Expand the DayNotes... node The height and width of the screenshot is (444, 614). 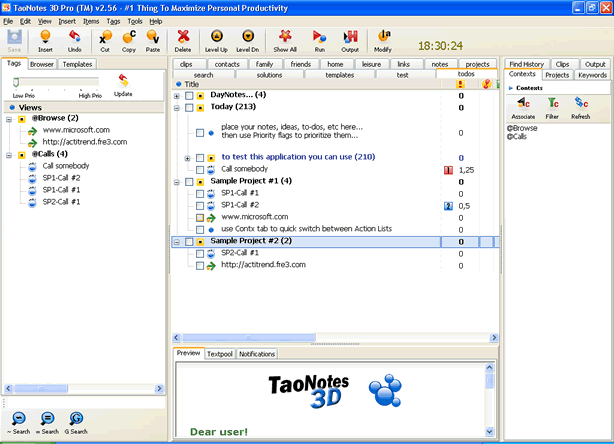177,96
